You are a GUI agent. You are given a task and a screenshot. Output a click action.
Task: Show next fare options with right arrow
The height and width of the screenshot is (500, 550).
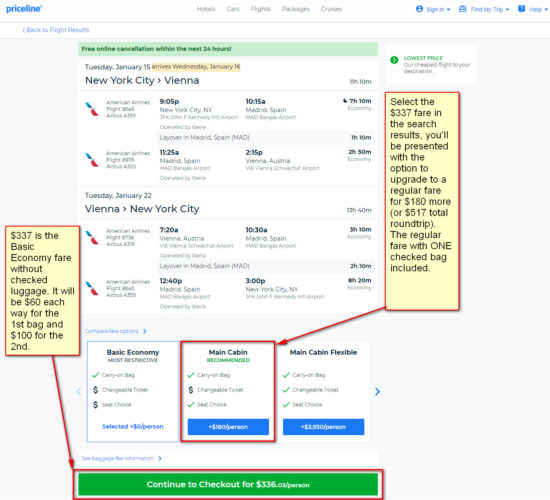[x=377, y=392]
